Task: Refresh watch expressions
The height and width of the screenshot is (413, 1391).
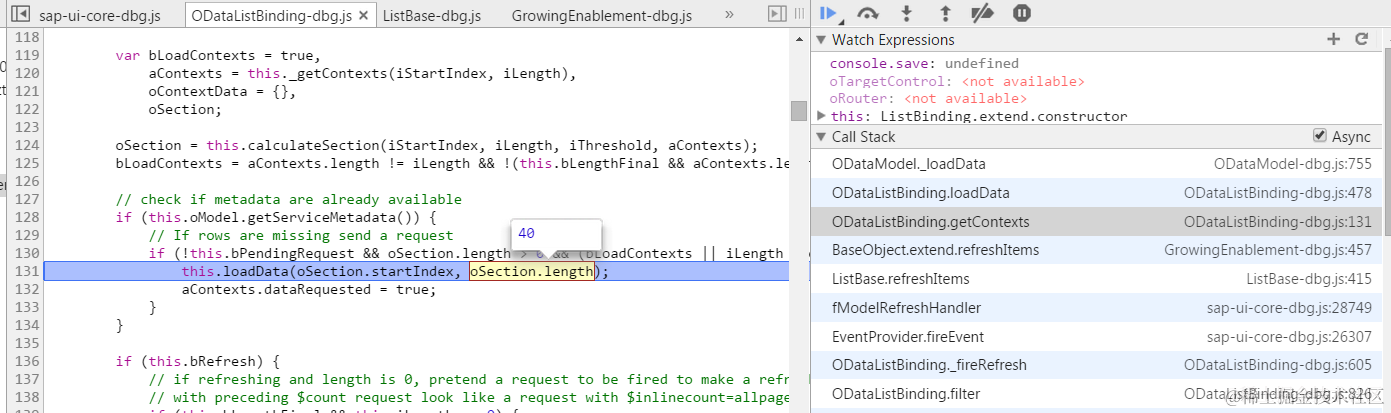Action: (1361, 39)
